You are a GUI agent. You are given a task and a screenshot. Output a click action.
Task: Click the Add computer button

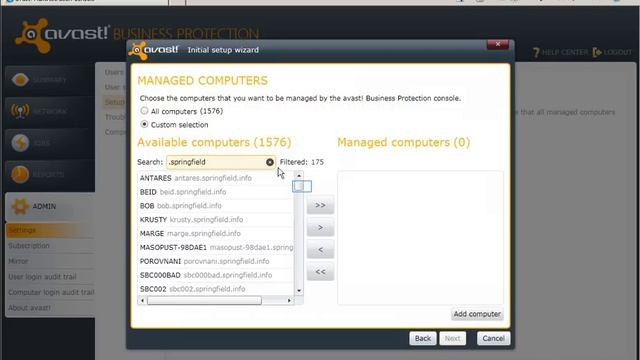click(477, 314)
